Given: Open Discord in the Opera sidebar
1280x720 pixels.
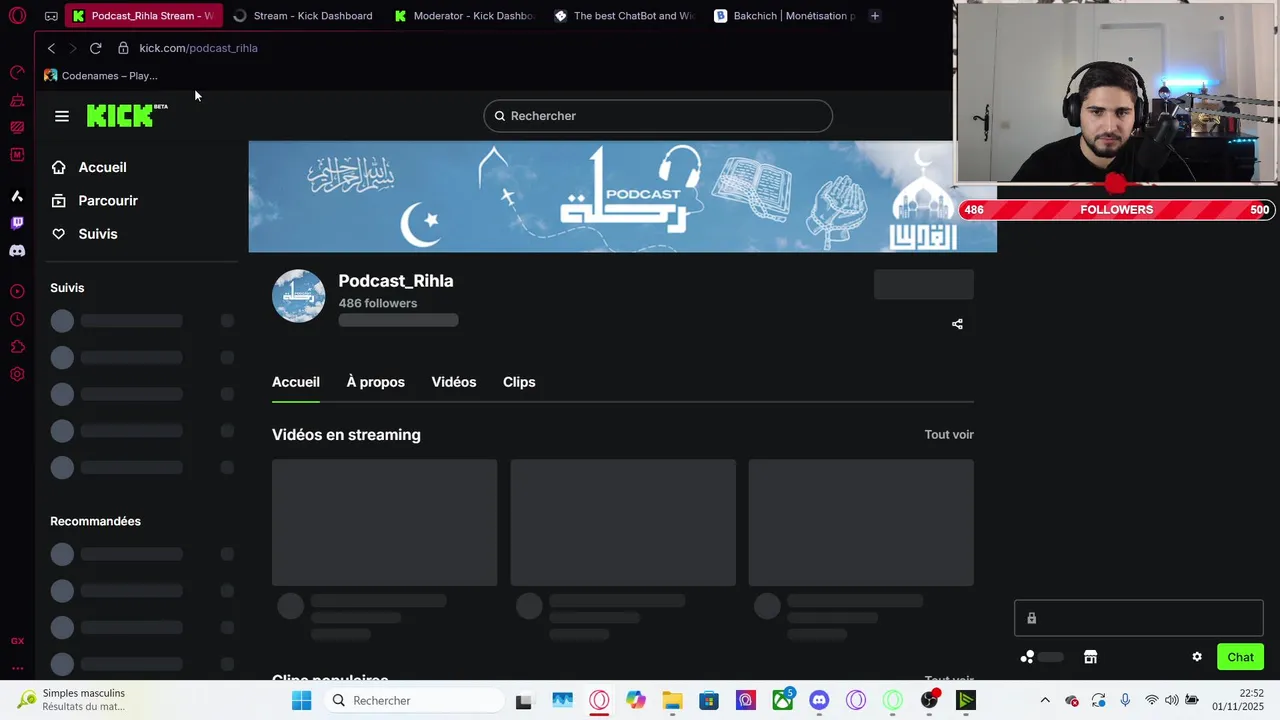Looking at the screenshot, I should (17, 251).
